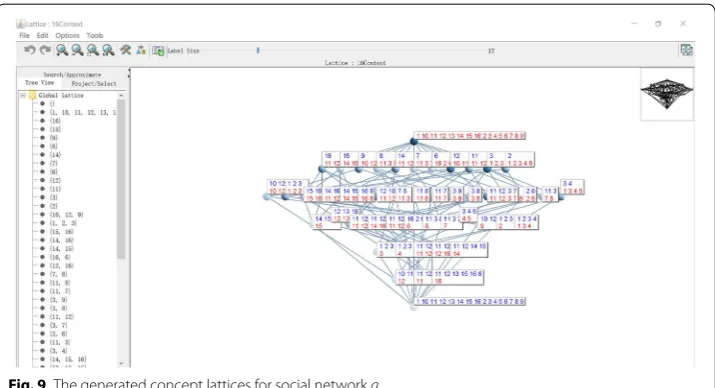Click the Undo arrow icon
Image resolution: width=715 pixels, height=388 pixels.
click(30, 50)
